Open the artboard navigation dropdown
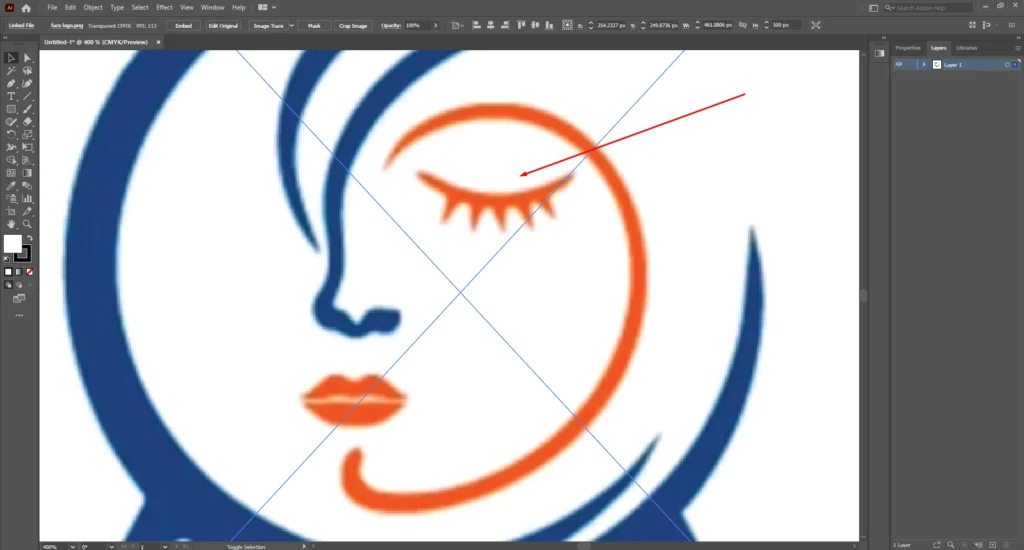Screen dimensions: 1024x550 tap(165, 546)
